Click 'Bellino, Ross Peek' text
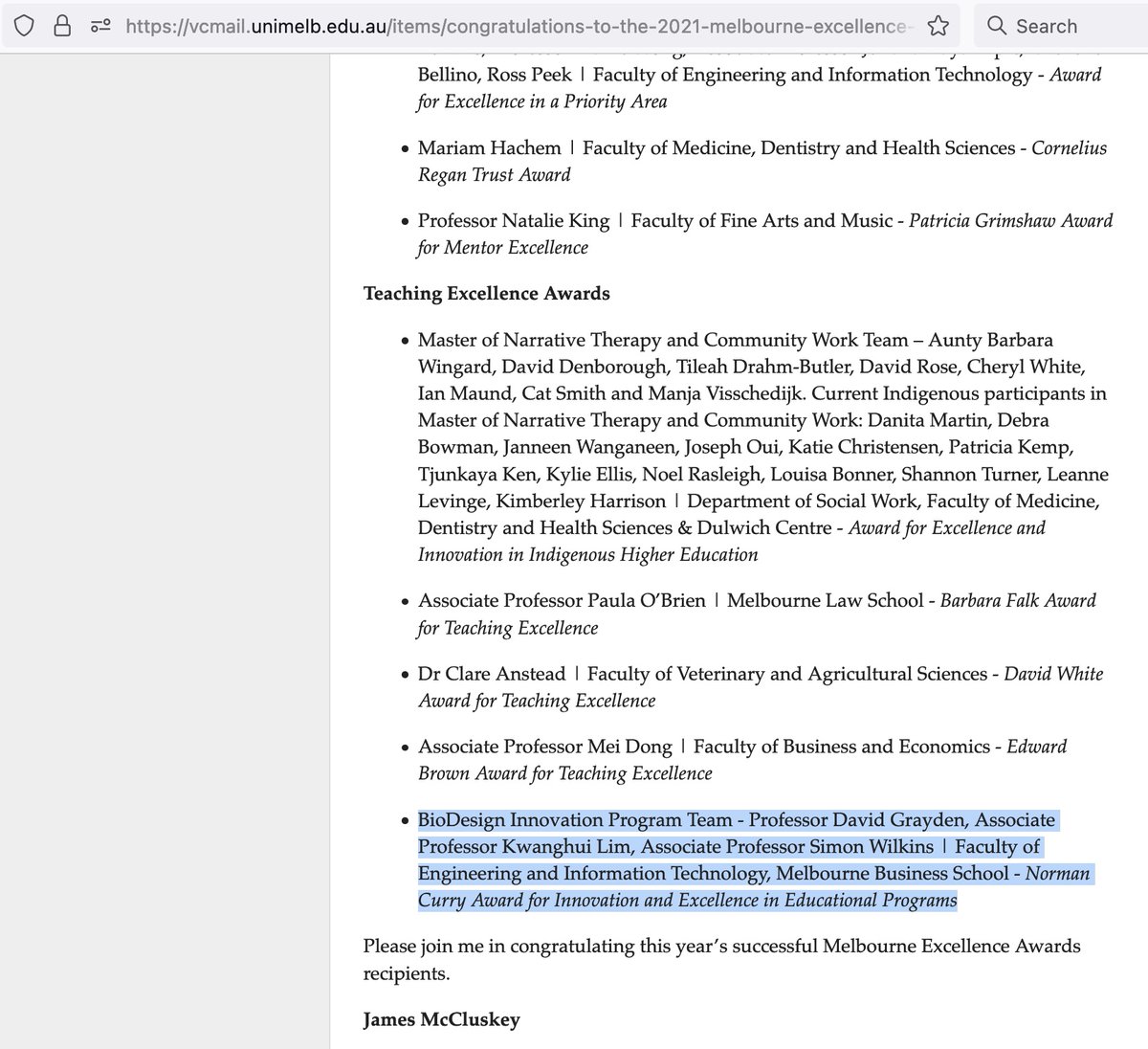Image resolution: width=1148 pixels, height=1049 pixels. (x=495, y=75)
